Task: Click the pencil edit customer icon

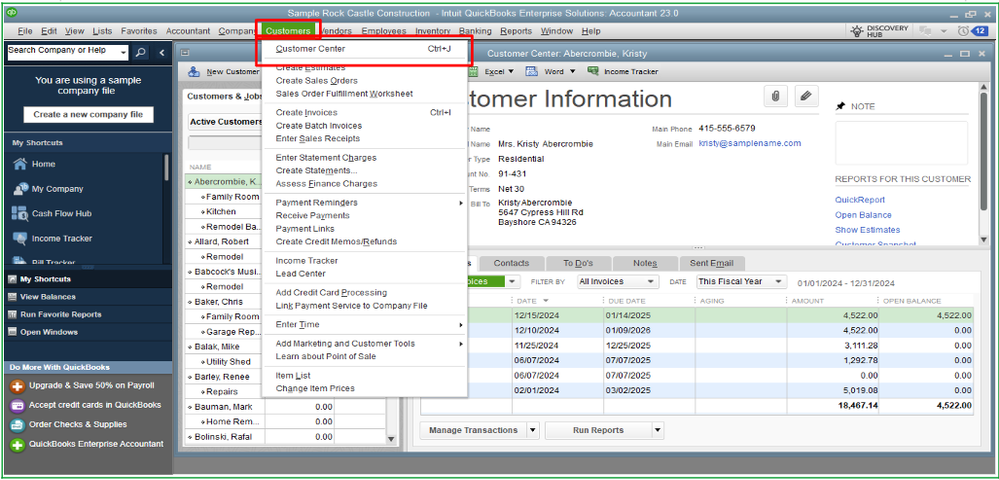Action: coord(806,96)
